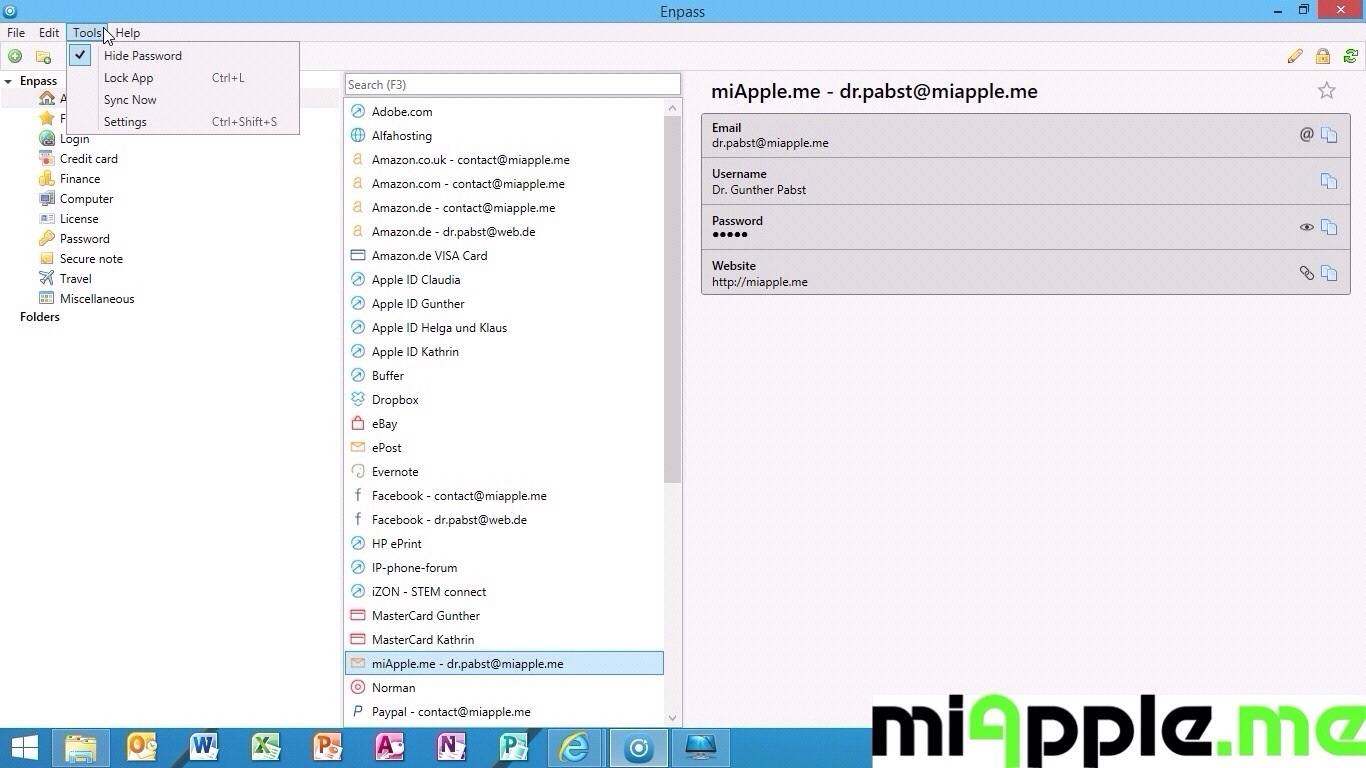Click the padlock lock icon
Screen dimensions: 1366x768
click(x=1323, y=57)
